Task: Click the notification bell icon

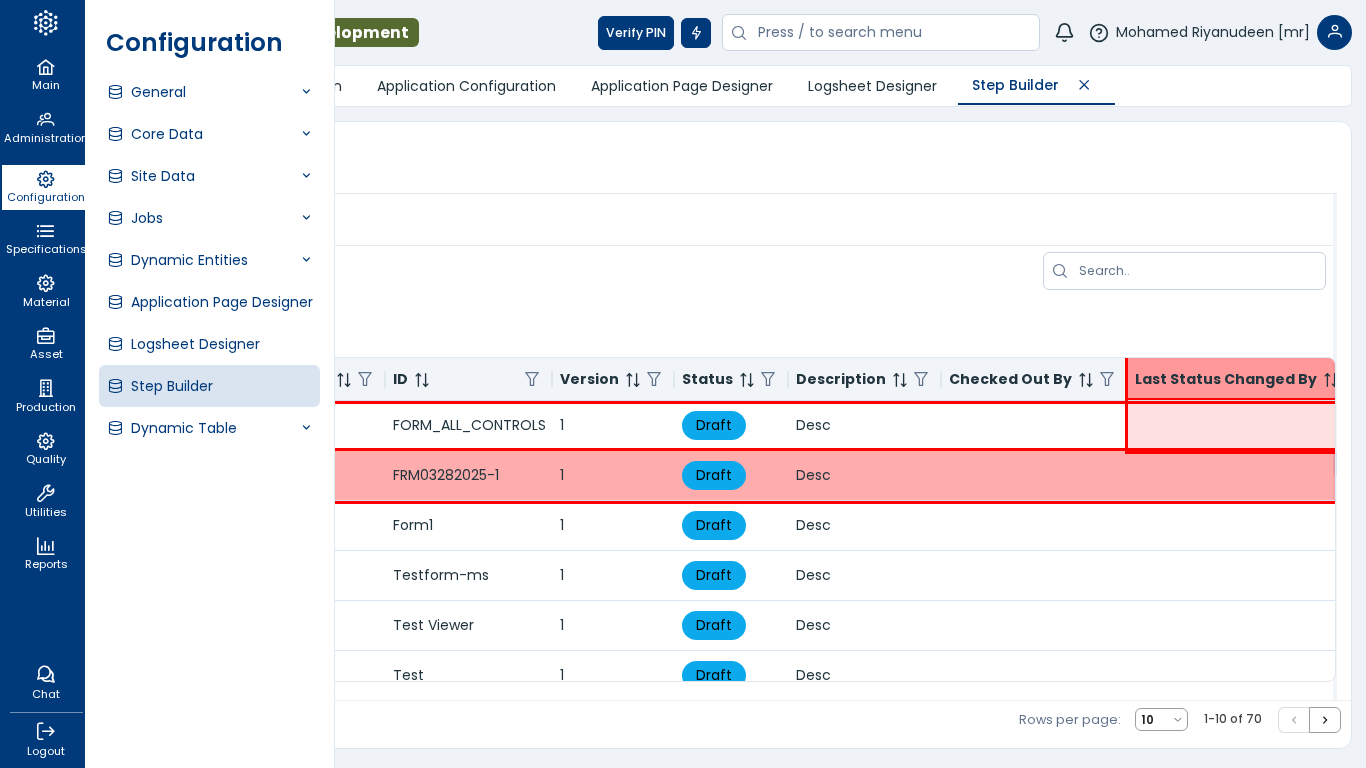Action: (x=1064, y=32)
